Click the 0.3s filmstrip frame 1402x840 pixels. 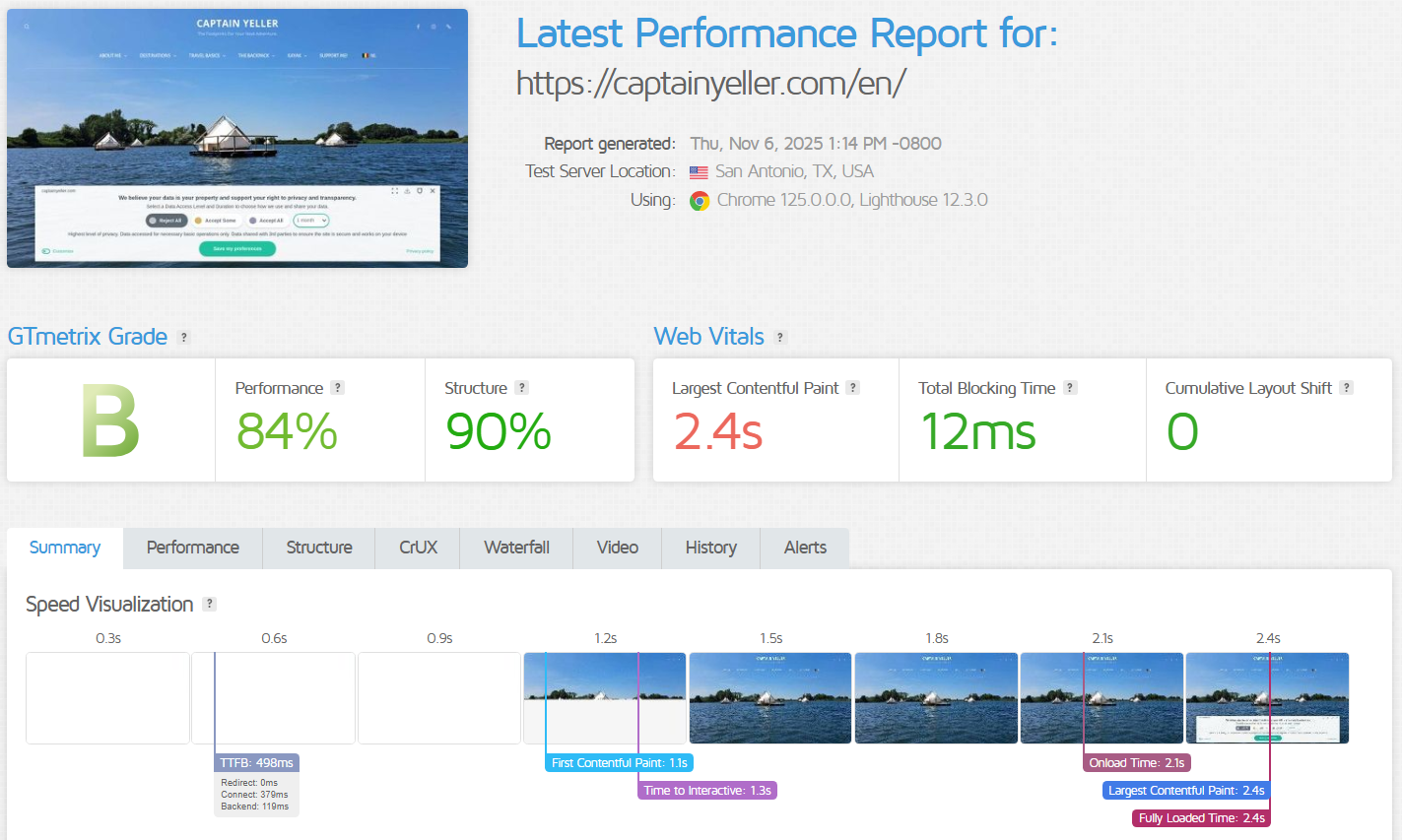coord(107,698)
